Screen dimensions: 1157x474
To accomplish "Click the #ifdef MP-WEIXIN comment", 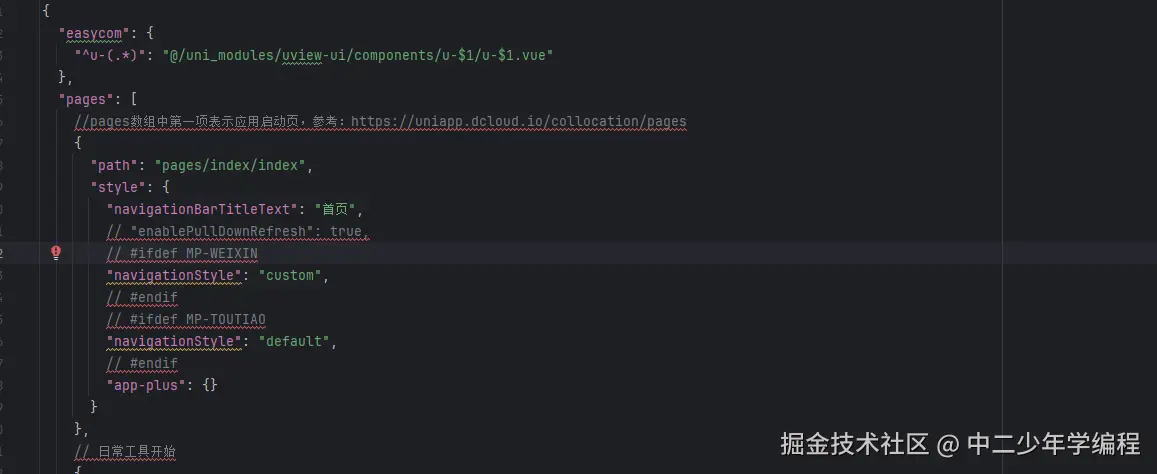I will 182,253.
